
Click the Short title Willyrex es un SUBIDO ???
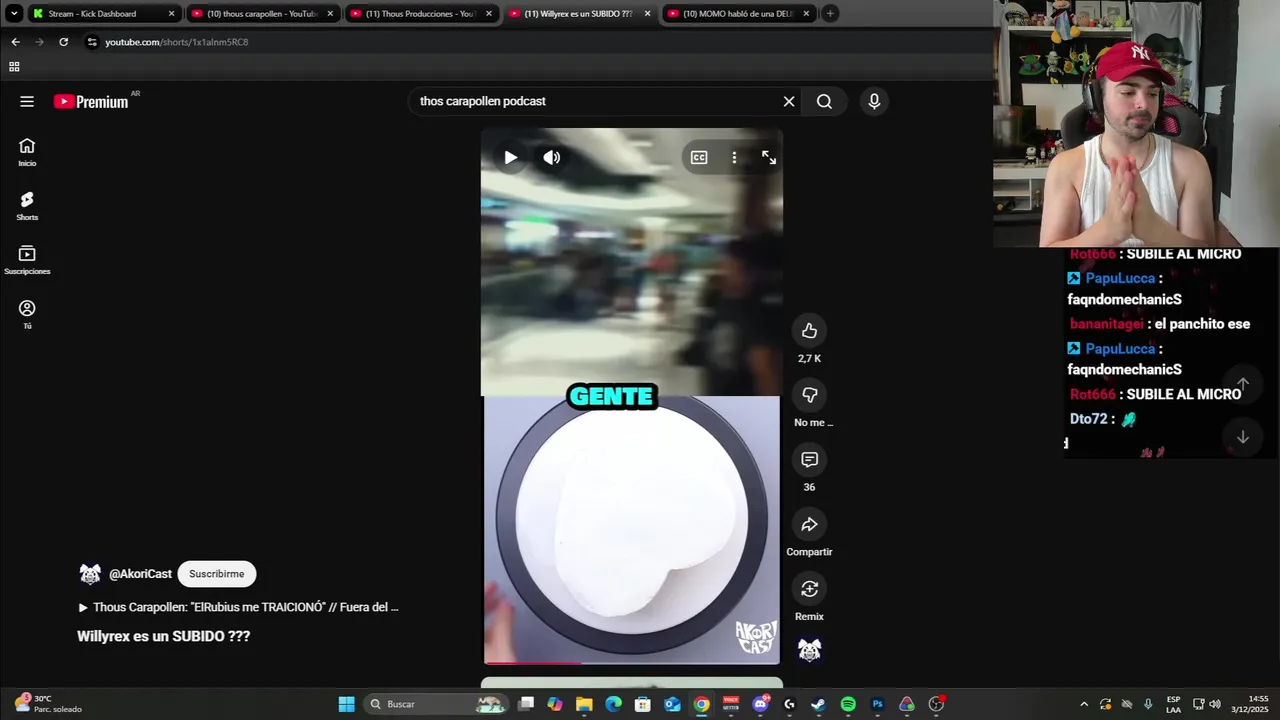coord(164,636)
